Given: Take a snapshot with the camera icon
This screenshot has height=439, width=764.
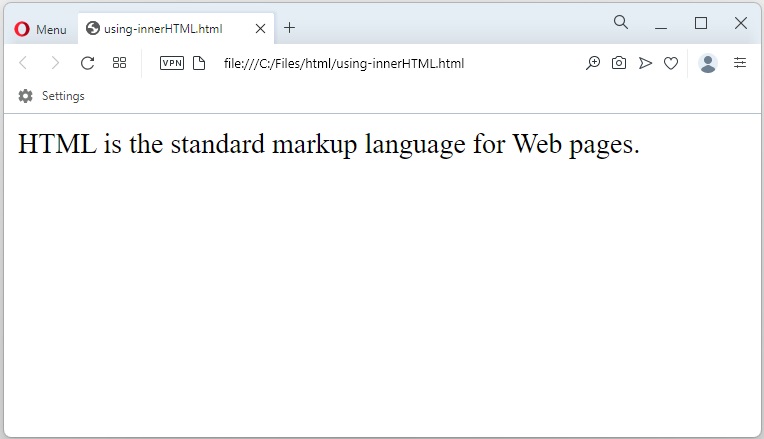Looking at the screenshot, I should (619, 63).
